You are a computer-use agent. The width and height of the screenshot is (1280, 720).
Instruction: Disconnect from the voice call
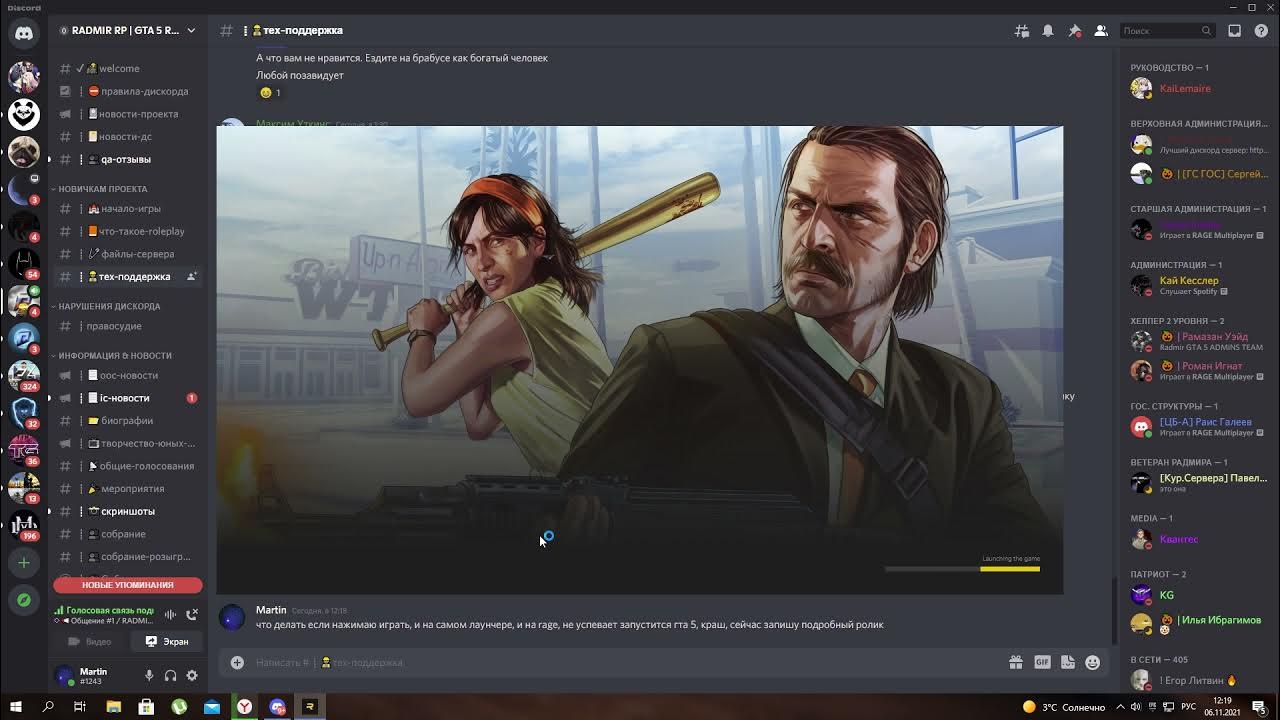pyautogui.click(x=192, y=614)
